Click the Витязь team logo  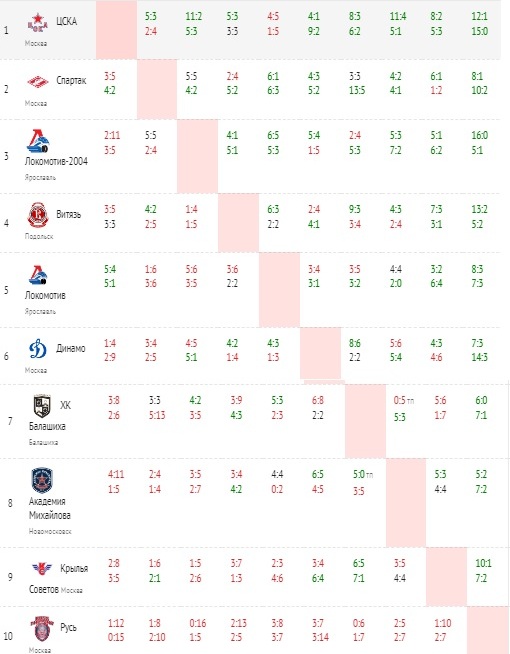coord(38,215)
